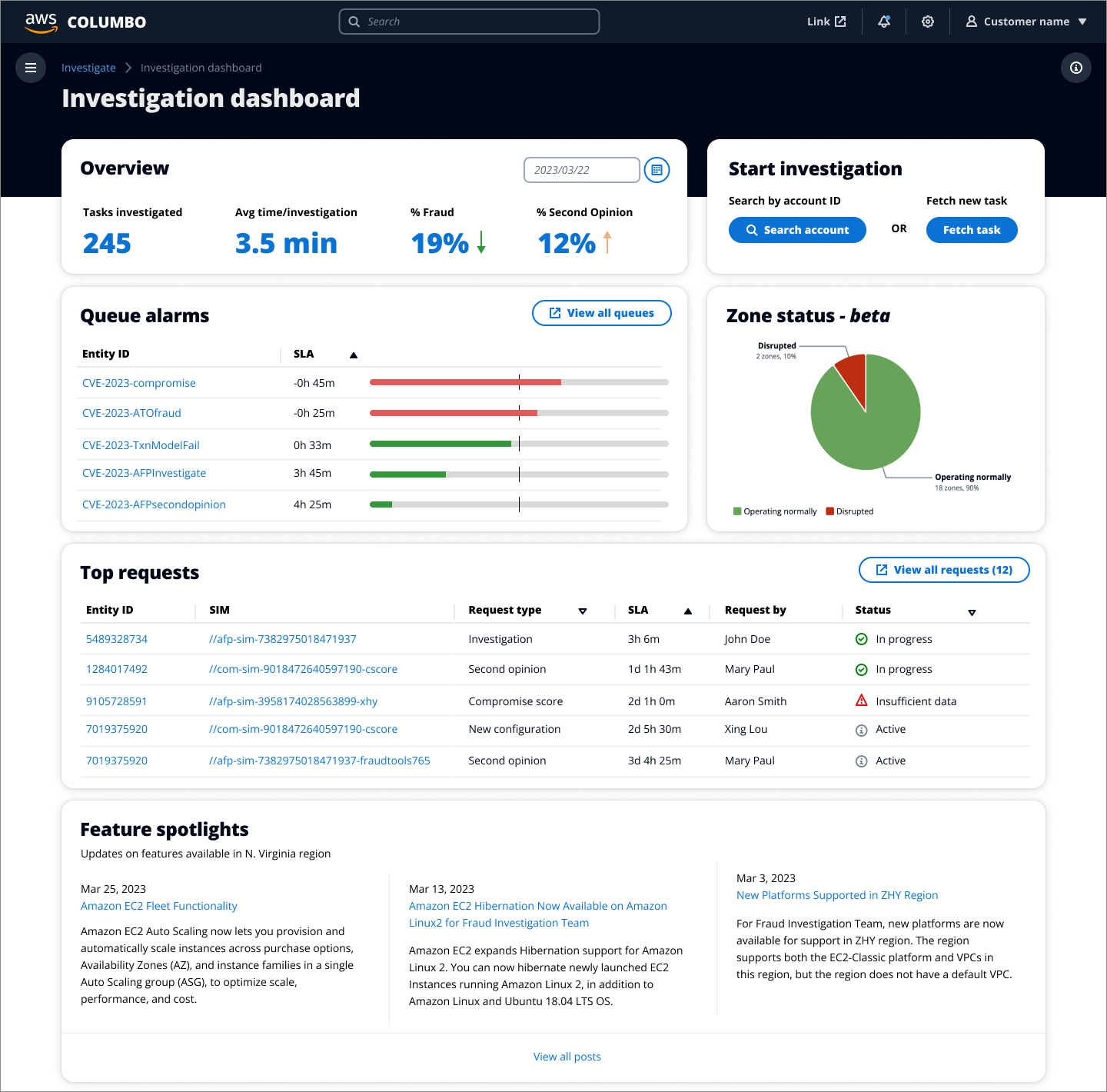Viewport: 1107px width, 1092px height.
Task: Click the In progress icon for John Doe
Action: pyautogui.click(x=862, y=639)
